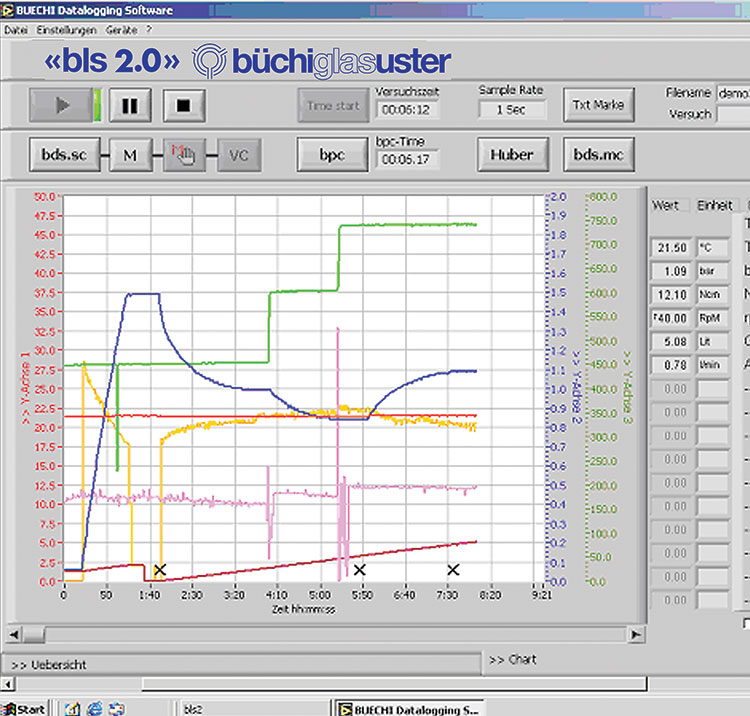Click the value field showing 21.50
750x716 pixels.
671,248
